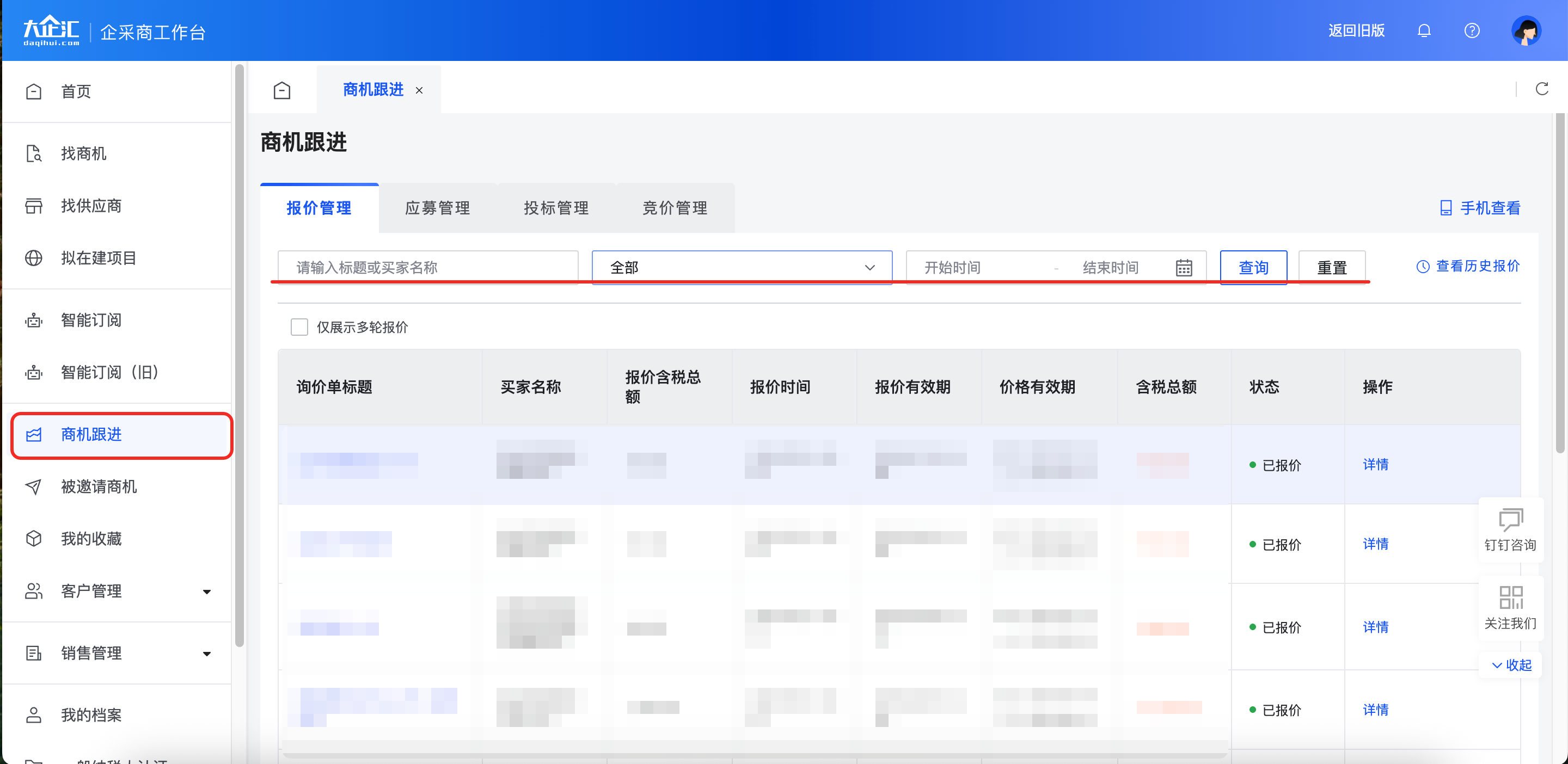The height and width of the screenshot is (764, 1568).
Task: Click 返回旧版 link
Action: [x=1356, y=30]
